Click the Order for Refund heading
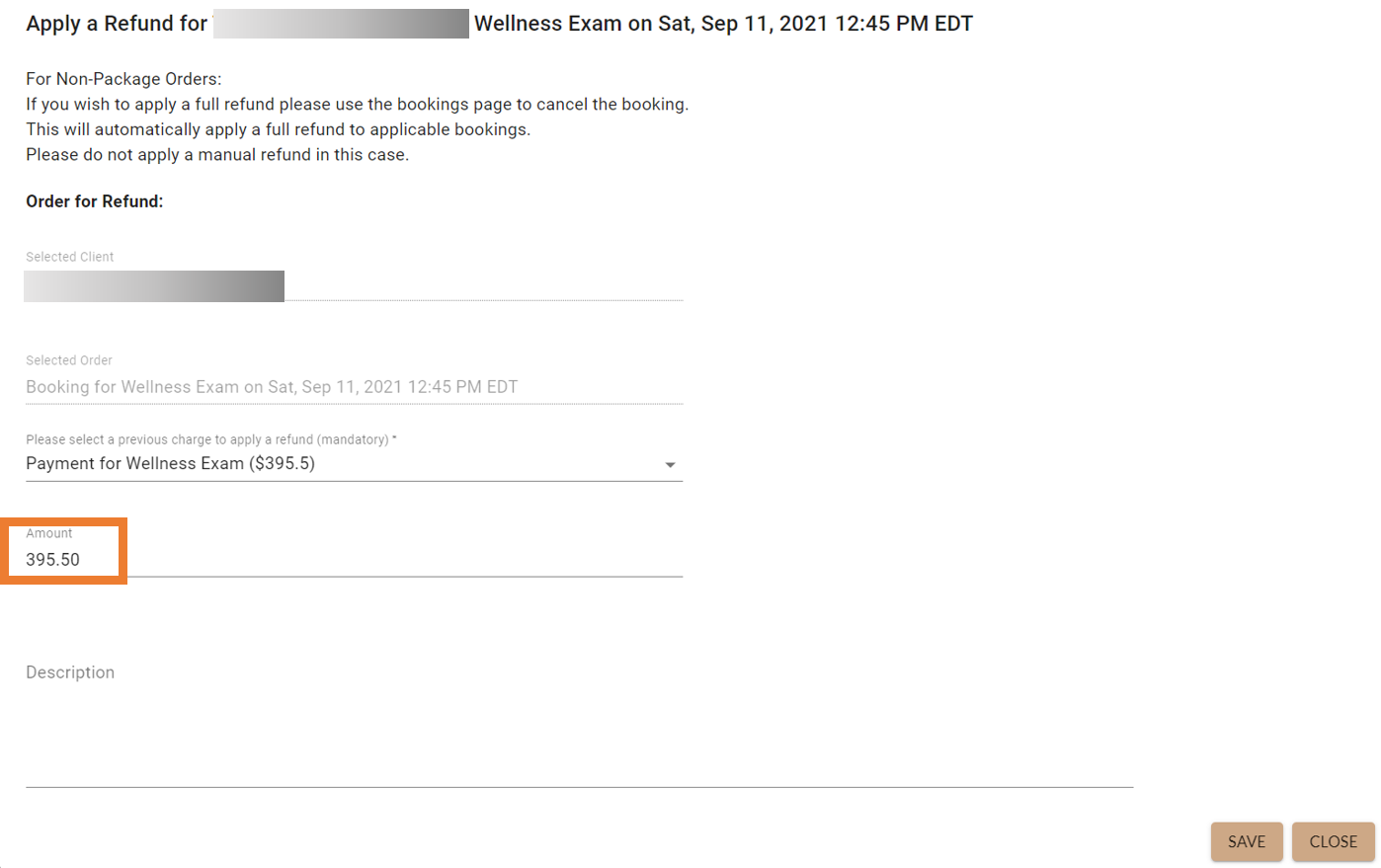This screenshot has width=1381, height=868. (95, 201)
